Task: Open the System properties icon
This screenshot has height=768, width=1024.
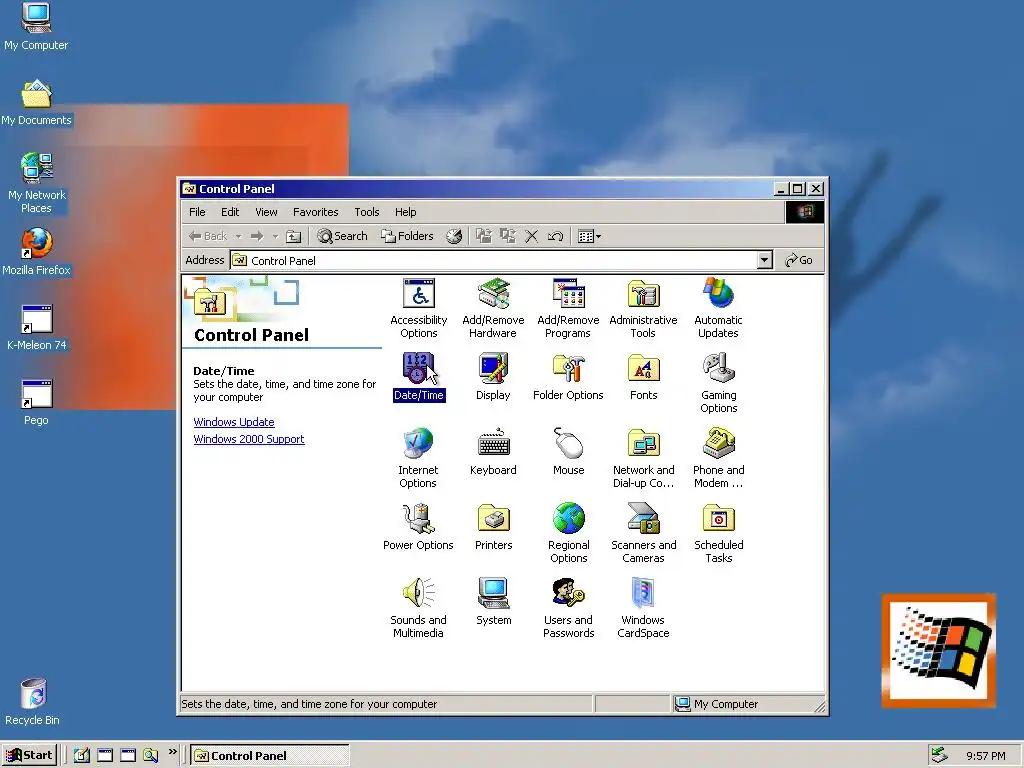Action: pyautogui.click(x=493, y=602)
